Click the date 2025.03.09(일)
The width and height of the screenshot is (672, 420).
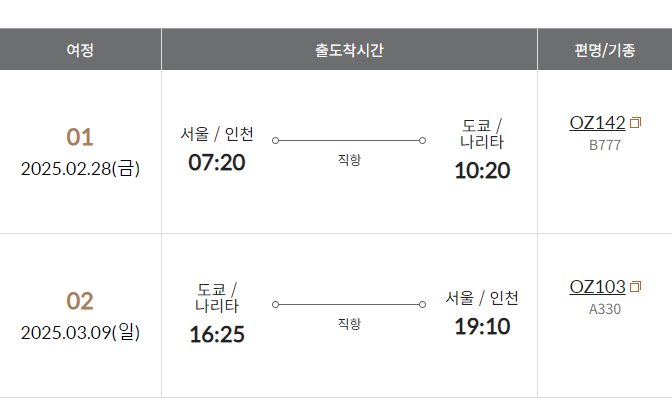81,332
